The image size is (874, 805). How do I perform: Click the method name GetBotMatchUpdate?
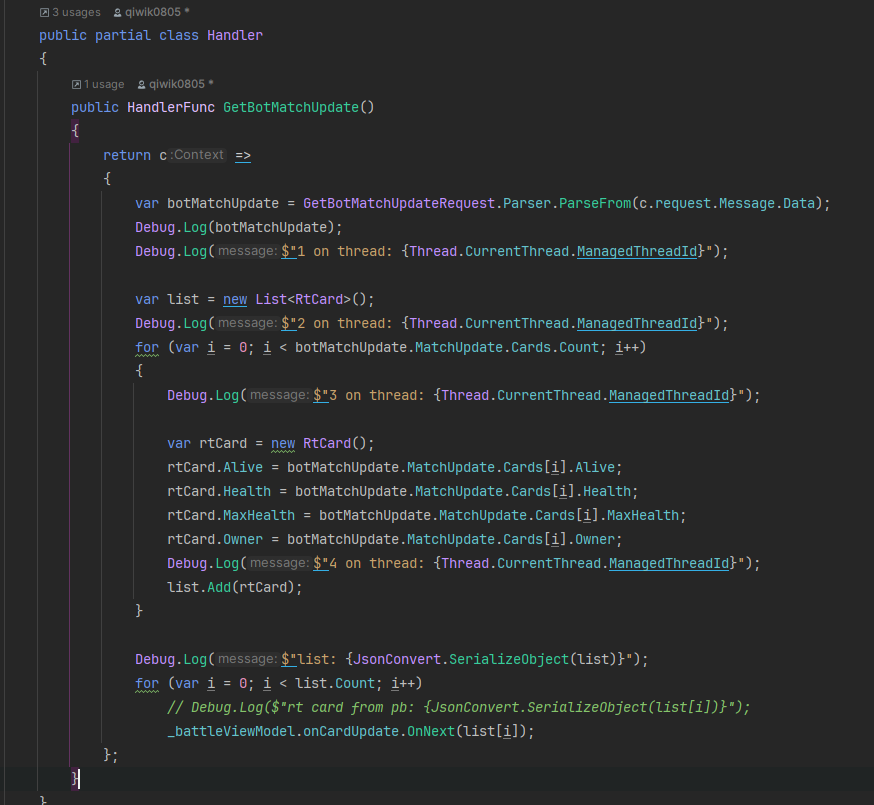[291, 107]
